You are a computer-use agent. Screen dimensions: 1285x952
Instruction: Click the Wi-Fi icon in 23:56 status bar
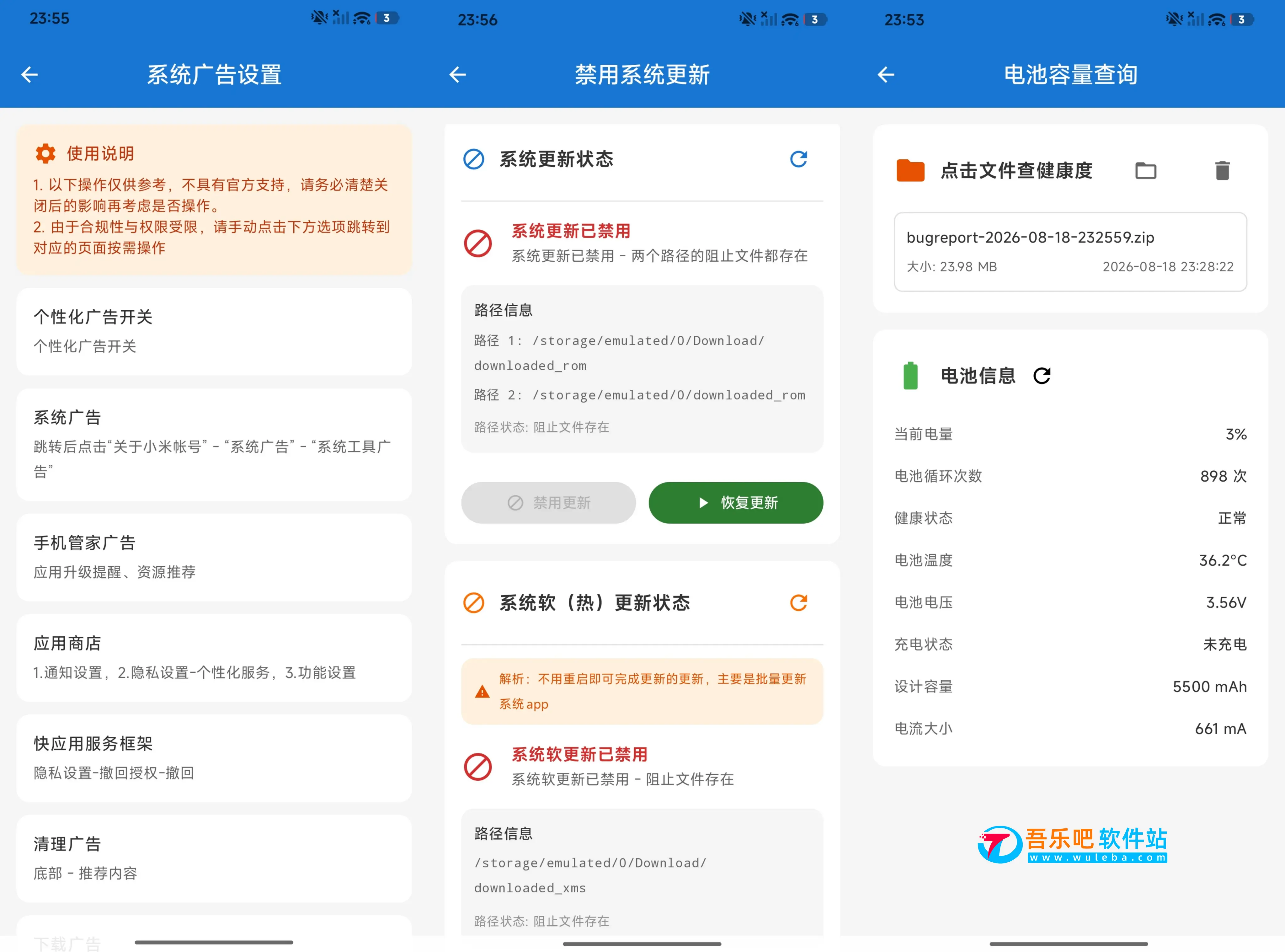[790, 19]
